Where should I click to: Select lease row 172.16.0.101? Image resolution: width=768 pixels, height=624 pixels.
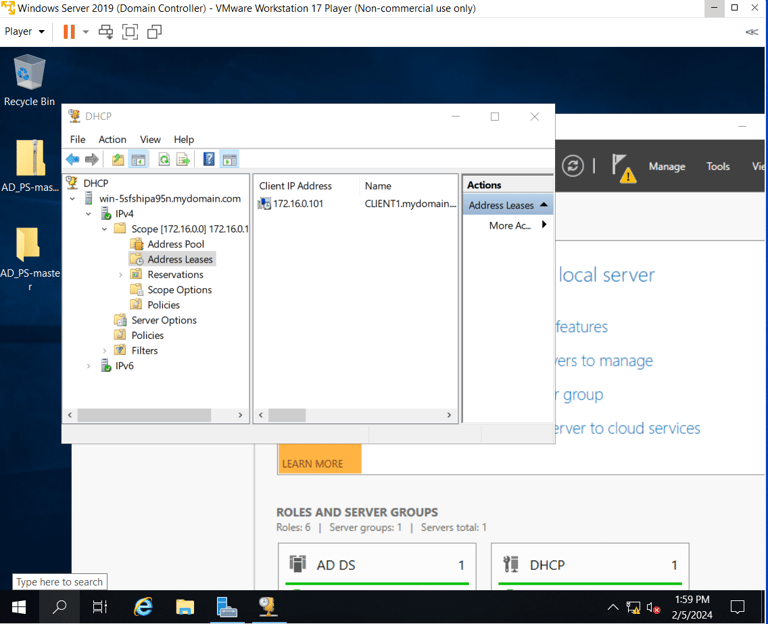click(356, 204)
